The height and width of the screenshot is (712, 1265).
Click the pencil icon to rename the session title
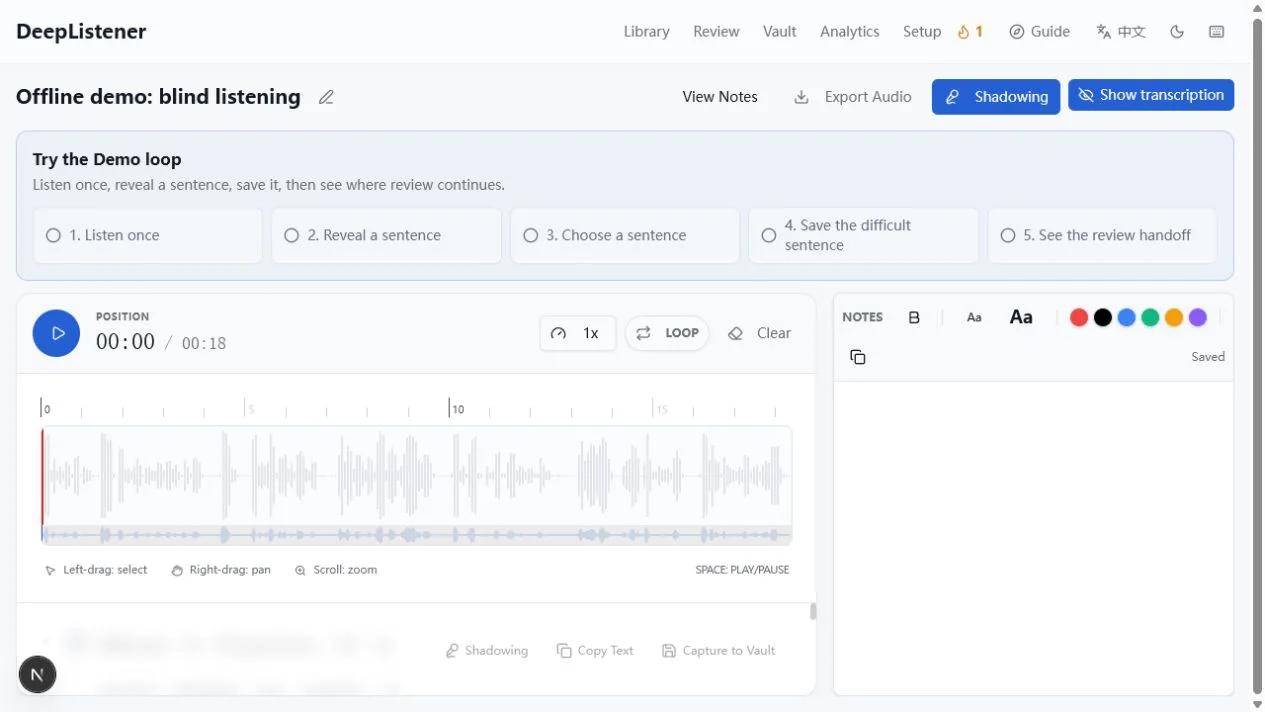coord(326,97)
